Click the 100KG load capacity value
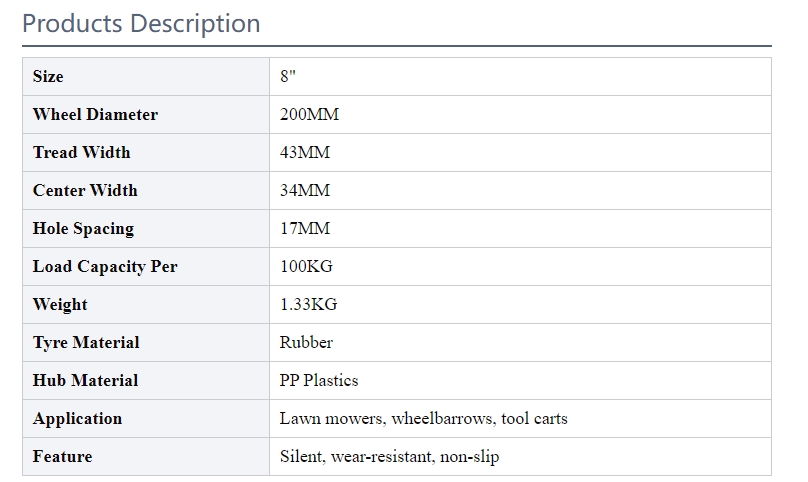This screenshot has height=482, width=808. pos(306,267)
